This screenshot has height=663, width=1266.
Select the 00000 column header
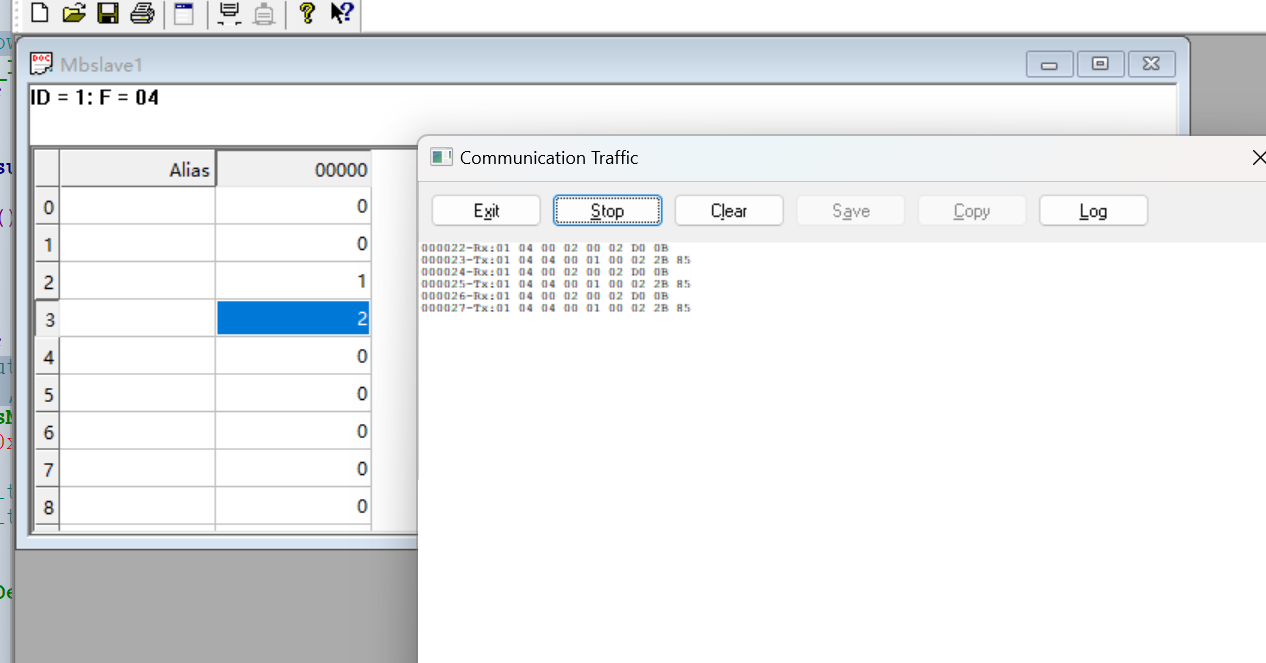(294, 170)
